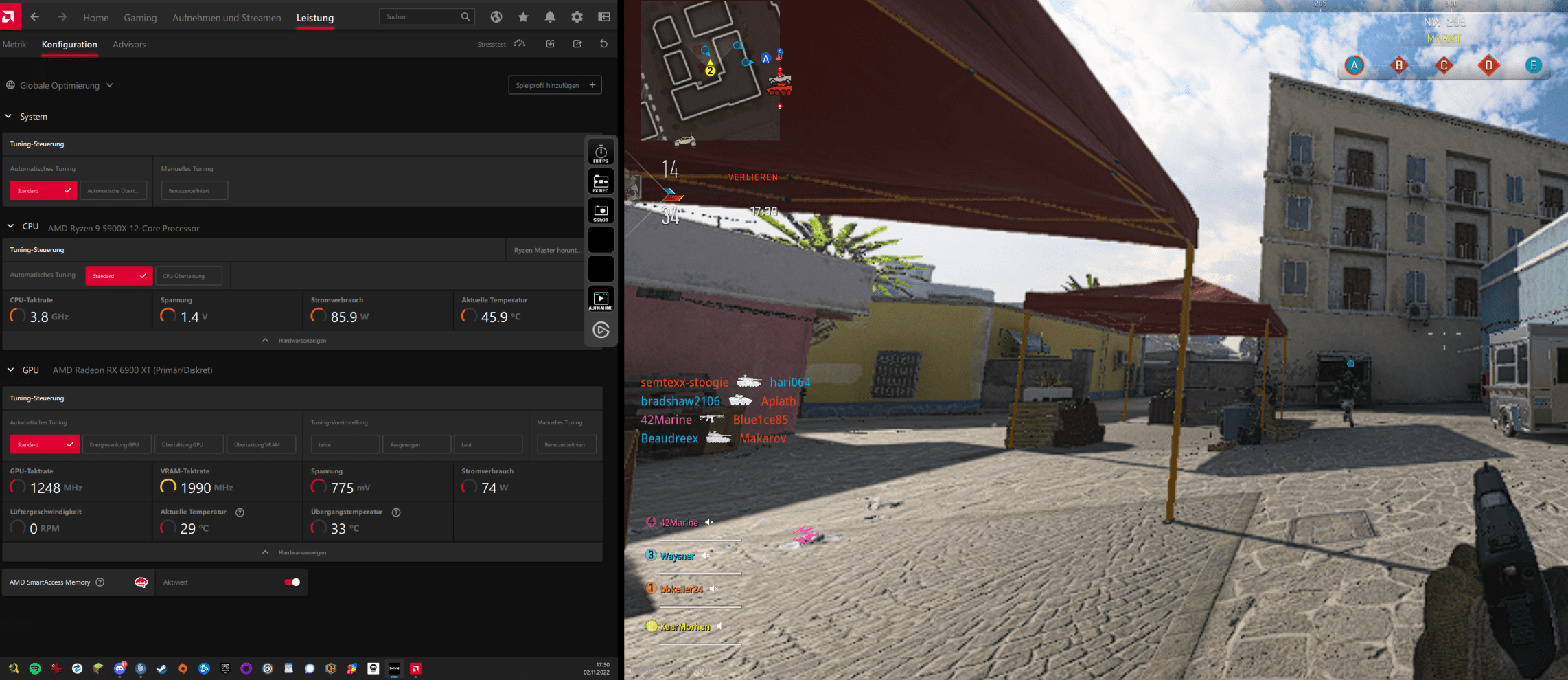Take a screenshot with the SSHOT icon
This screenshot has width=1568, height=680.
coord(601,212)
